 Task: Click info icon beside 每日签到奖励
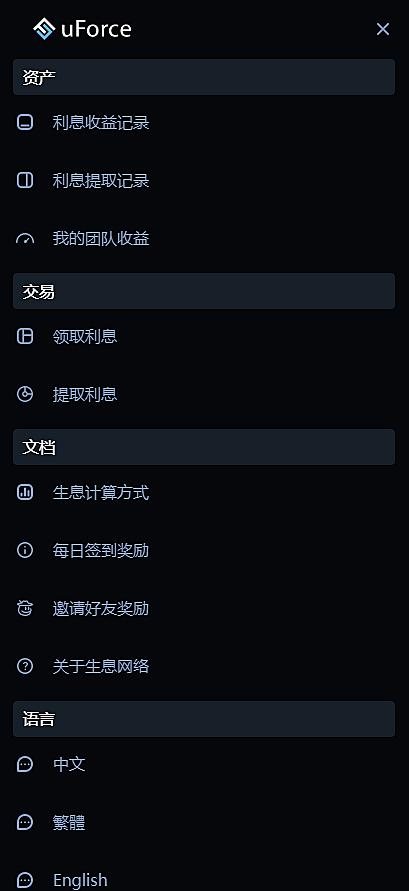click(25, 550)
